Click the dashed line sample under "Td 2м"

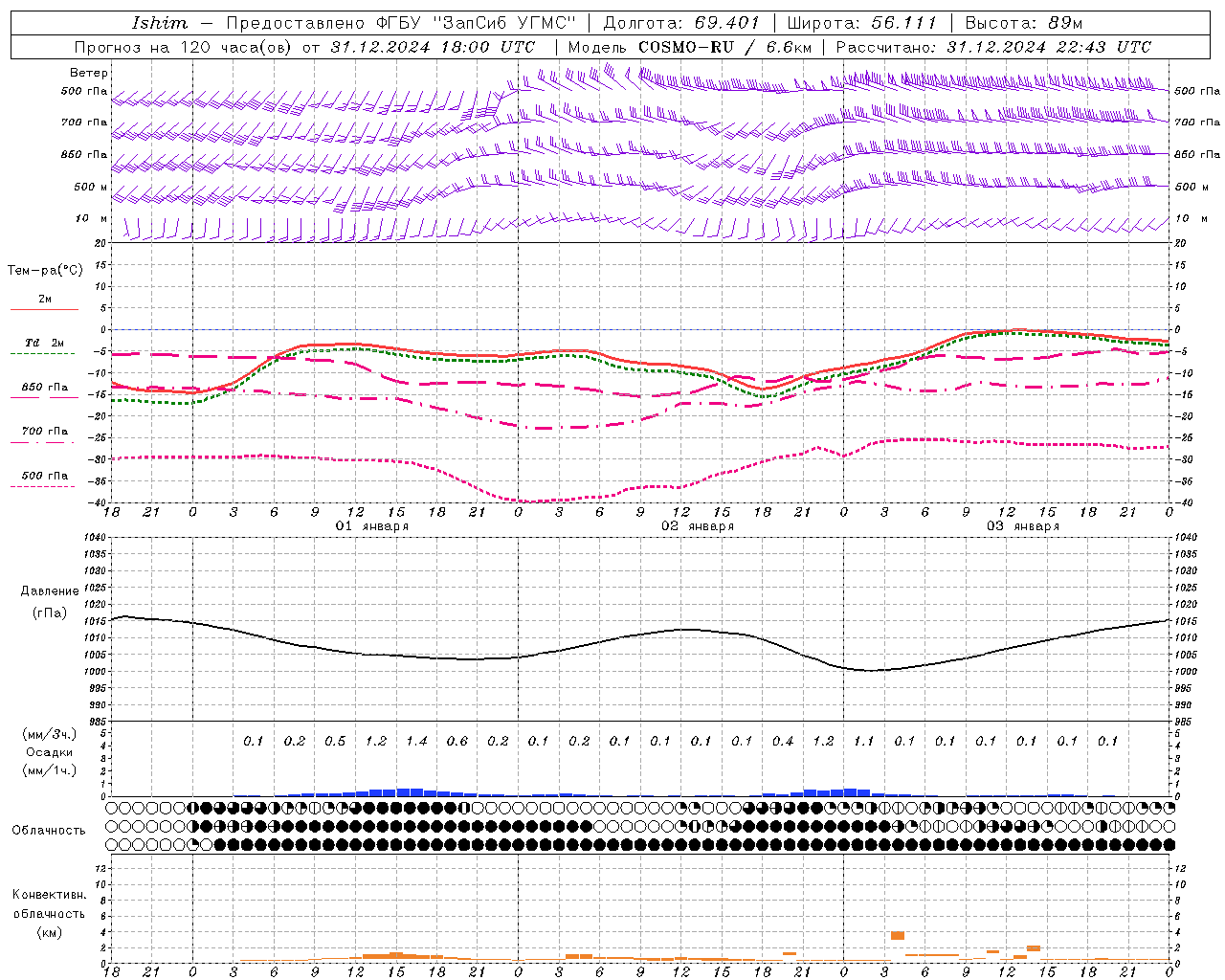(43, 354)
